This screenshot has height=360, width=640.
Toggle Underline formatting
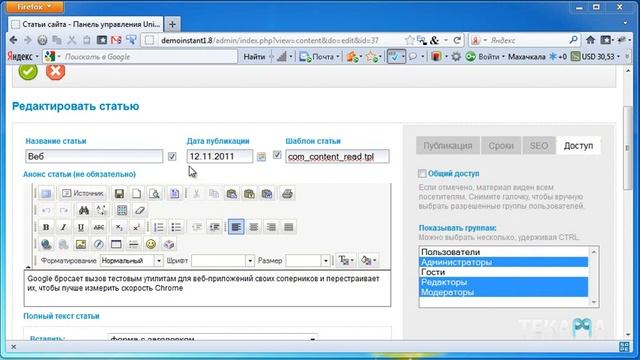pyautogui.click(x=81, y=227)
